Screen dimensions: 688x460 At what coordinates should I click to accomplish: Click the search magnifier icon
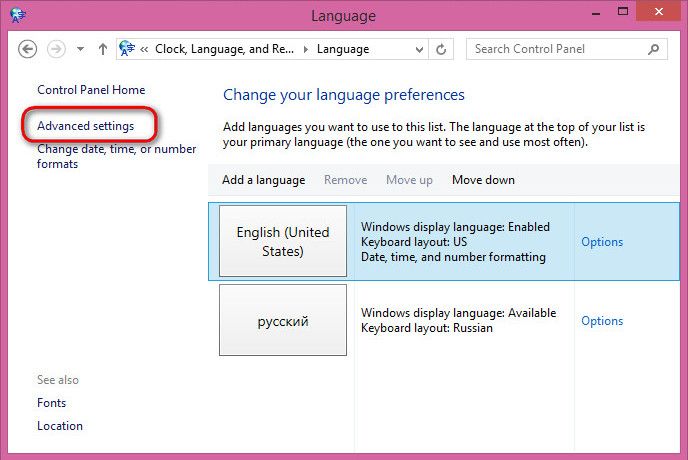point(653,49)
